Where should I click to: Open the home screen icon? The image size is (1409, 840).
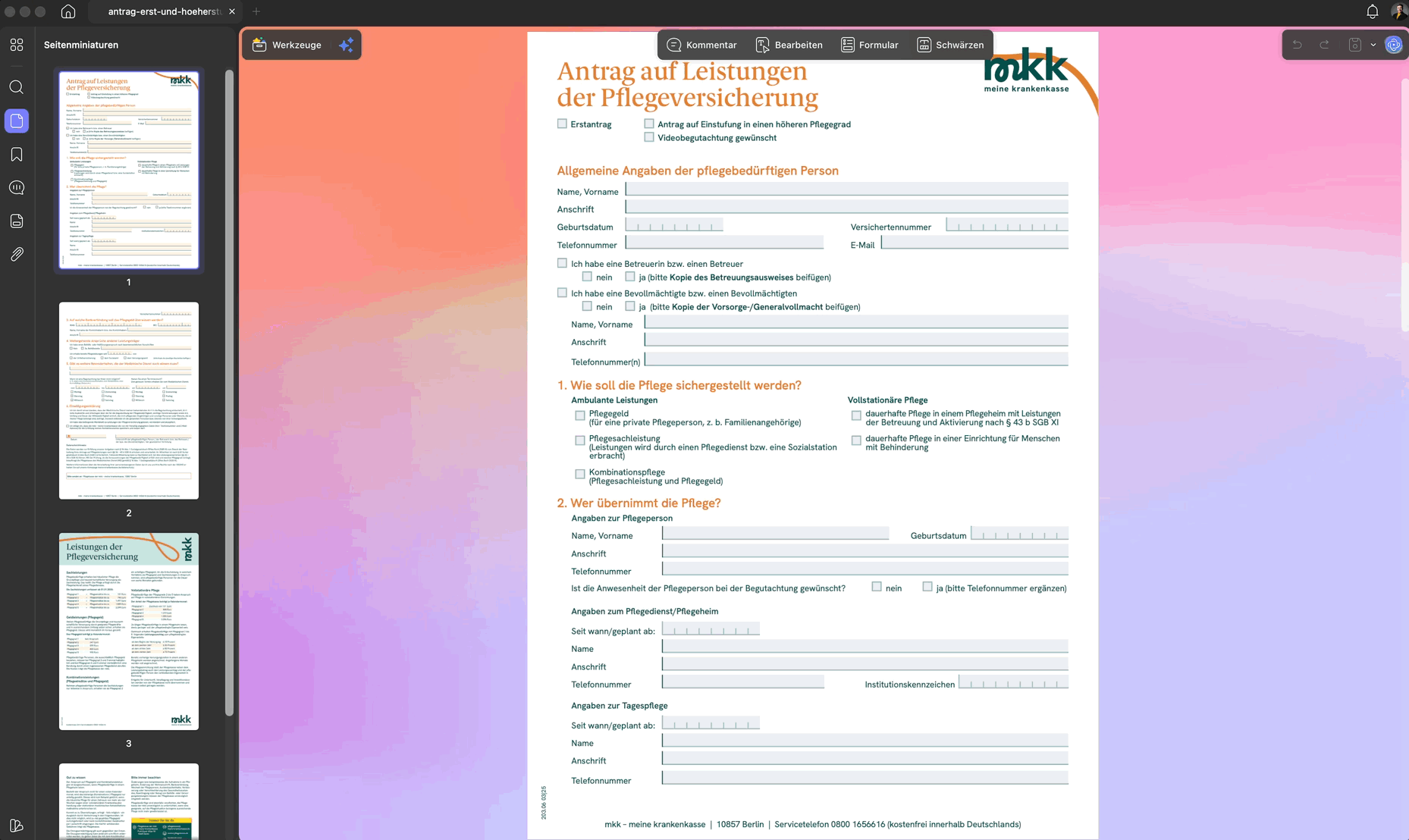68,11
